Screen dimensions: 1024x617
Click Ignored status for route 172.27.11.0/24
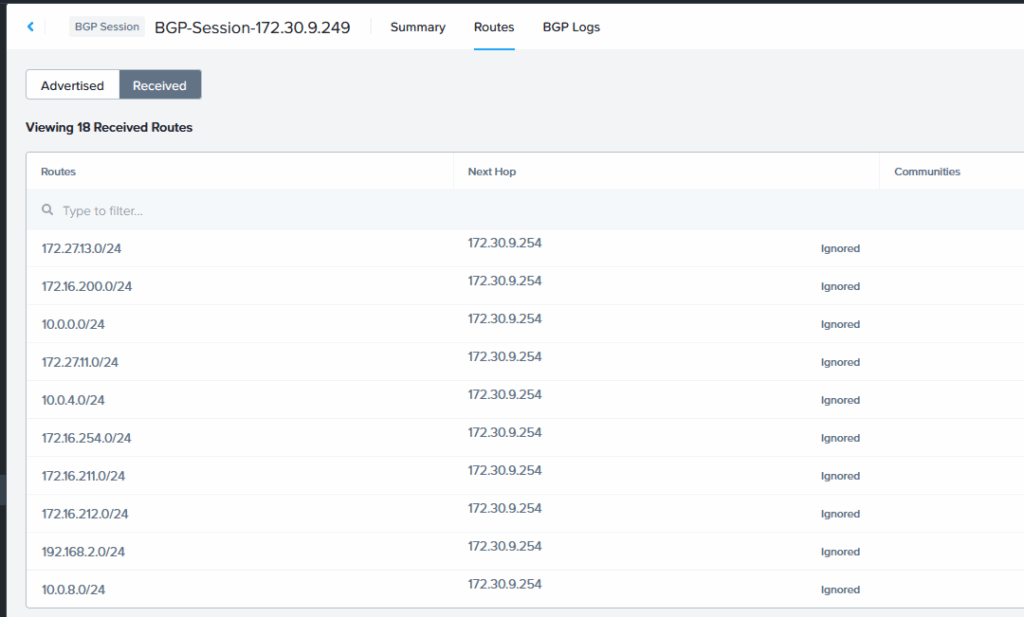(x=840, y=362)
